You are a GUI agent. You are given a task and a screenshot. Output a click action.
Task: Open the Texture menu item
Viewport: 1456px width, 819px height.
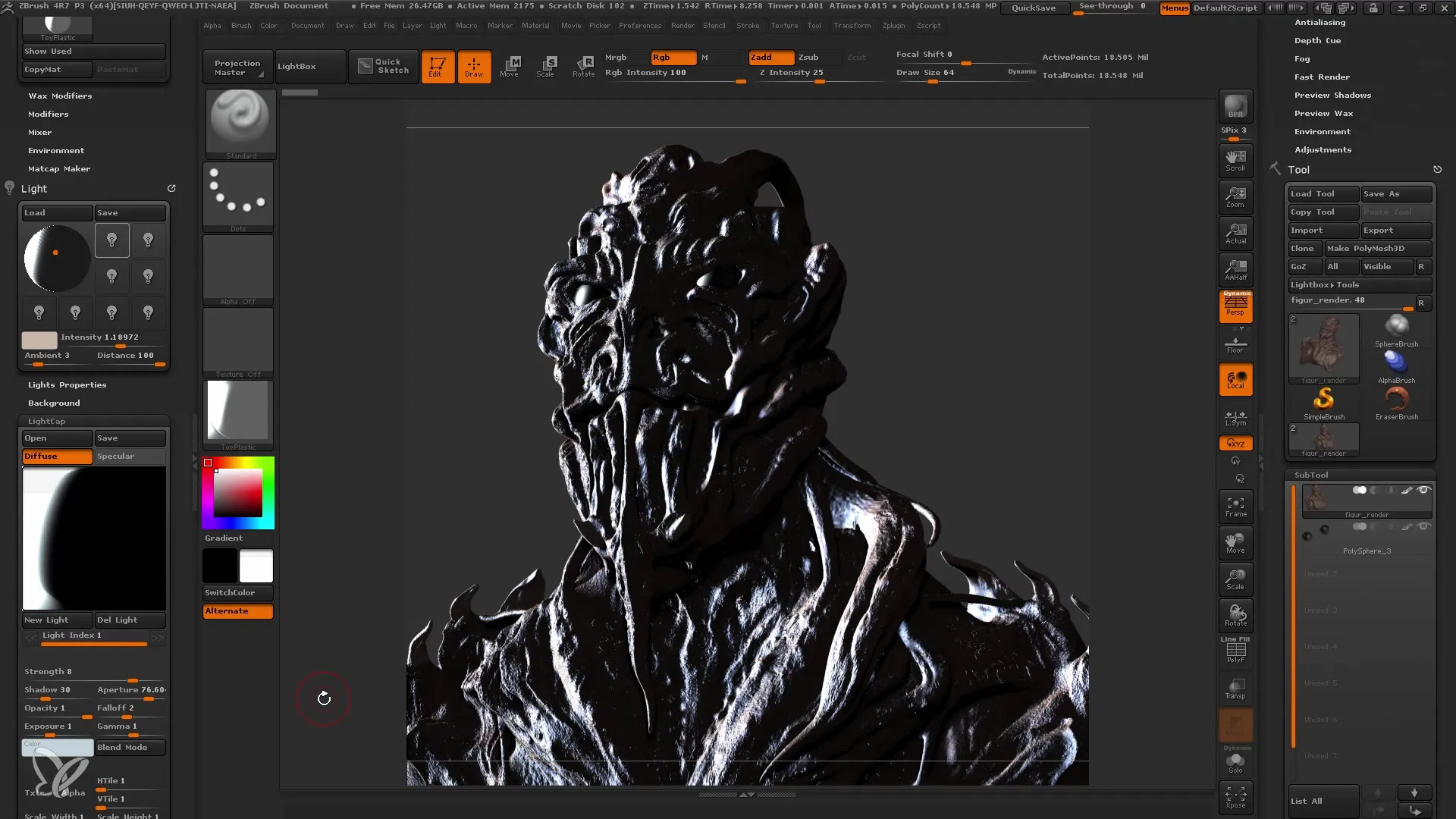(x=785, y=25)
